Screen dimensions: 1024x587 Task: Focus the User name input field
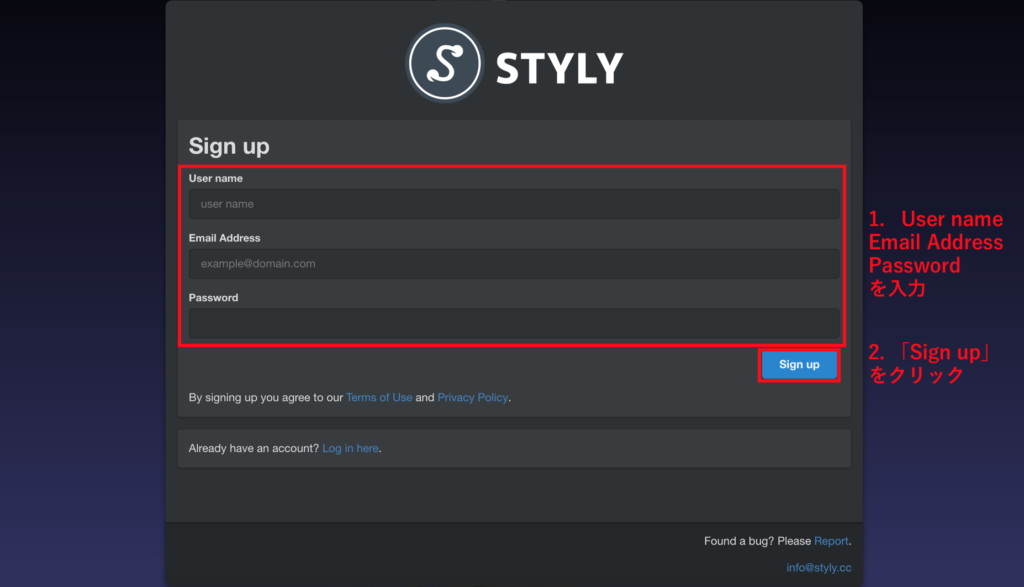pos(514,204)
